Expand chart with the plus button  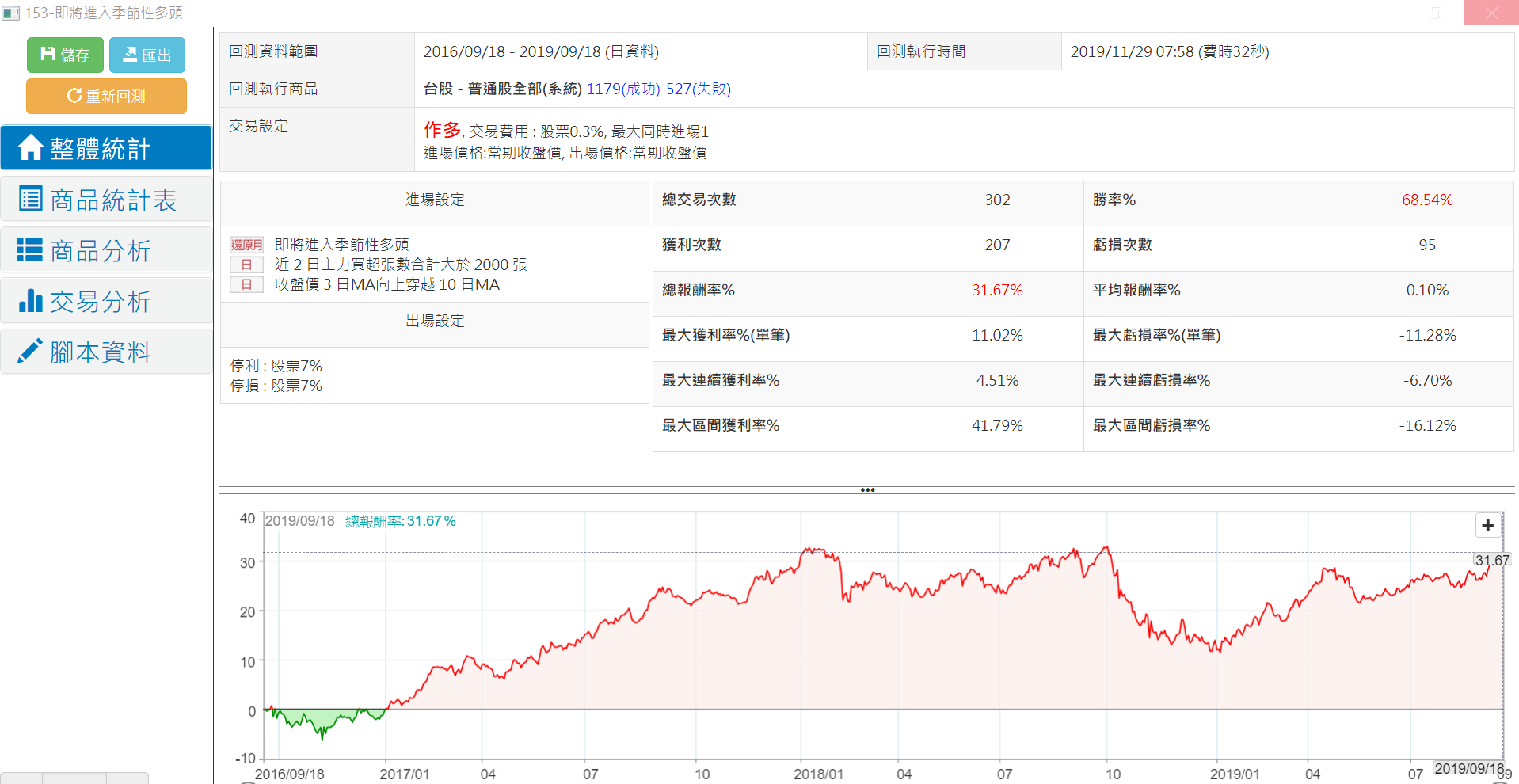pyautogui.click(x=1487, y=526)
